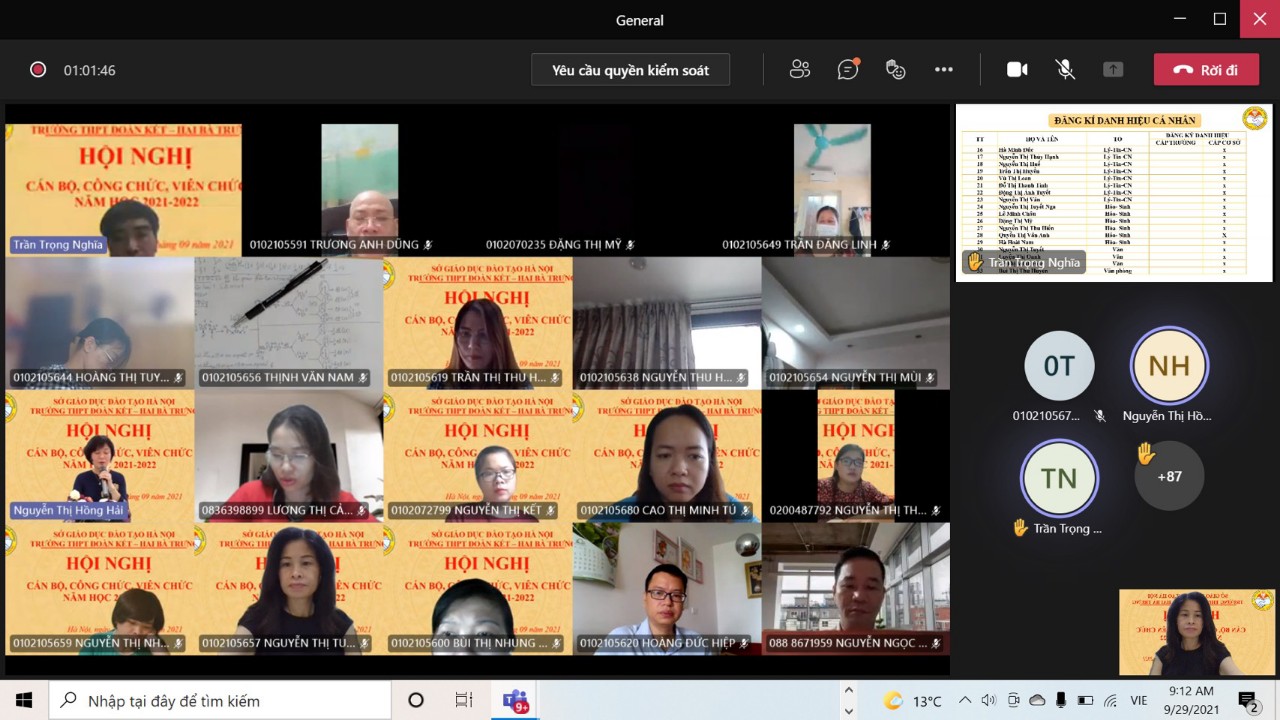Select the 0200487792 Nguyễn Thị Th… tile
Screen dimensions: 1280x720
[856, 456]
